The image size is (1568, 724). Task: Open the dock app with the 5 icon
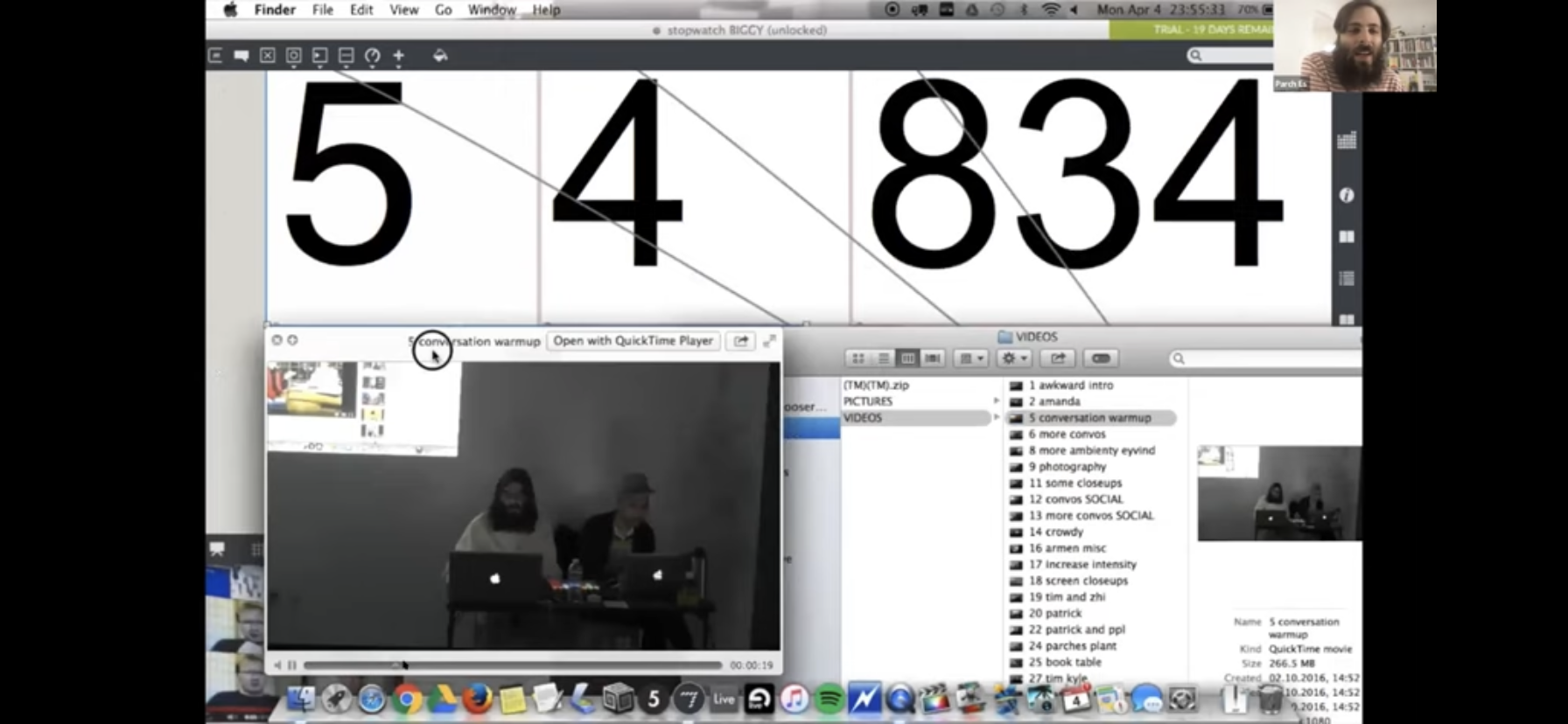(x=654, y=699)
